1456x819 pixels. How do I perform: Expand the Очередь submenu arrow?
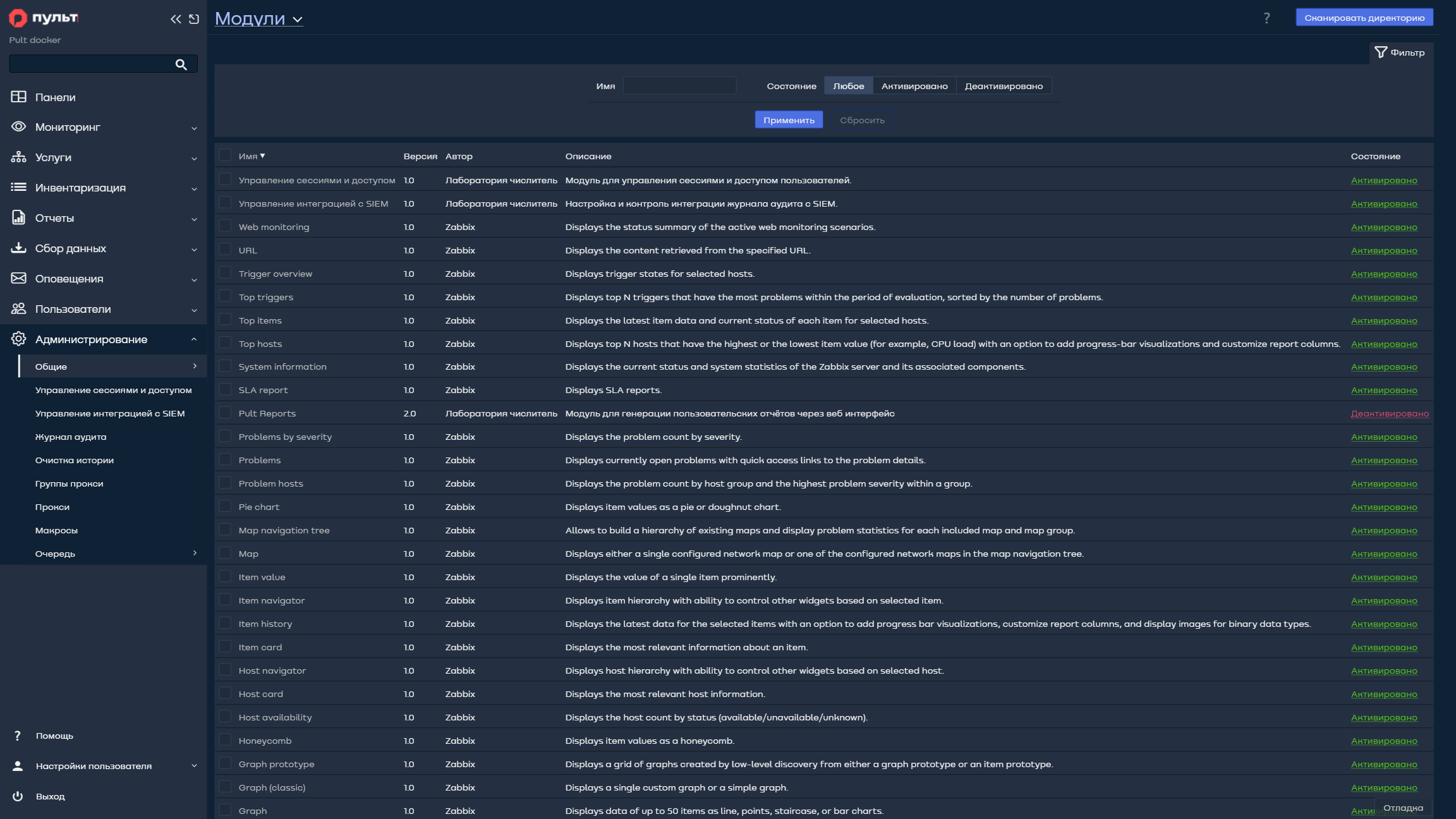pyautogui.click(x=195, y=553)
